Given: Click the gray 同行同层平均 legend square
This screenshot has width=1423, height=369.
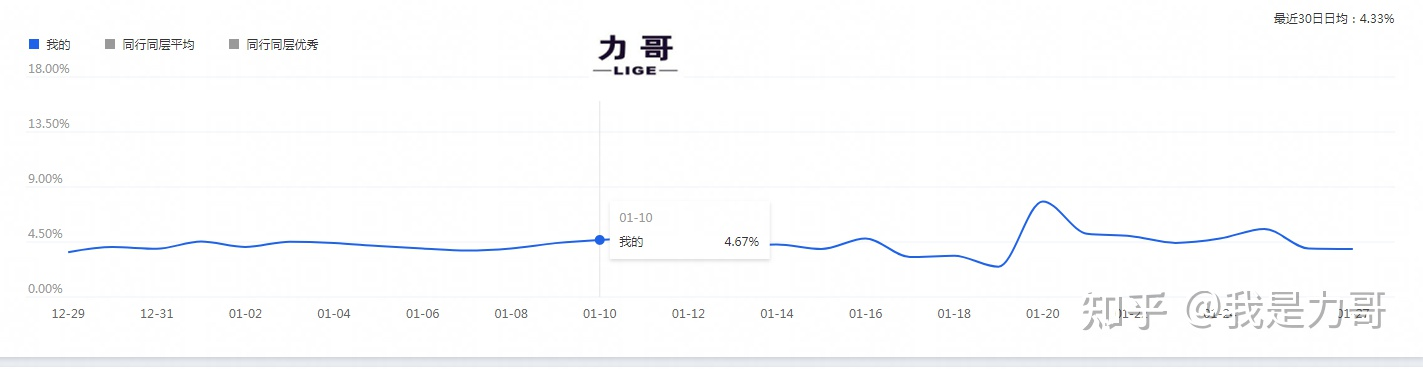Looking at the screenshot, I should [x=110, y=45].
